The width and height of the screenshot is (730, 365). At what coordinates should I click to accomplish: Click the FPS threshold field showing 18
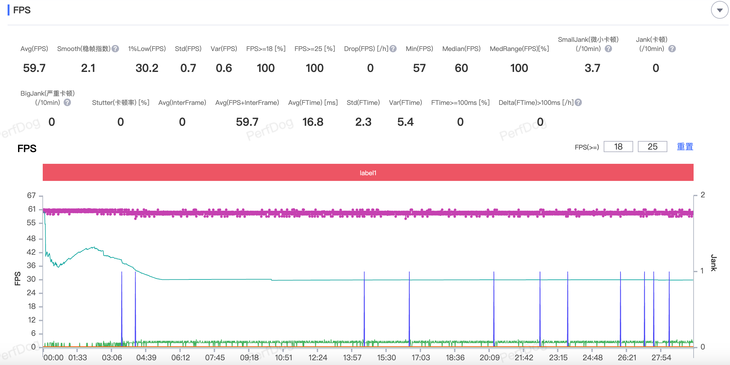(618, 147)
